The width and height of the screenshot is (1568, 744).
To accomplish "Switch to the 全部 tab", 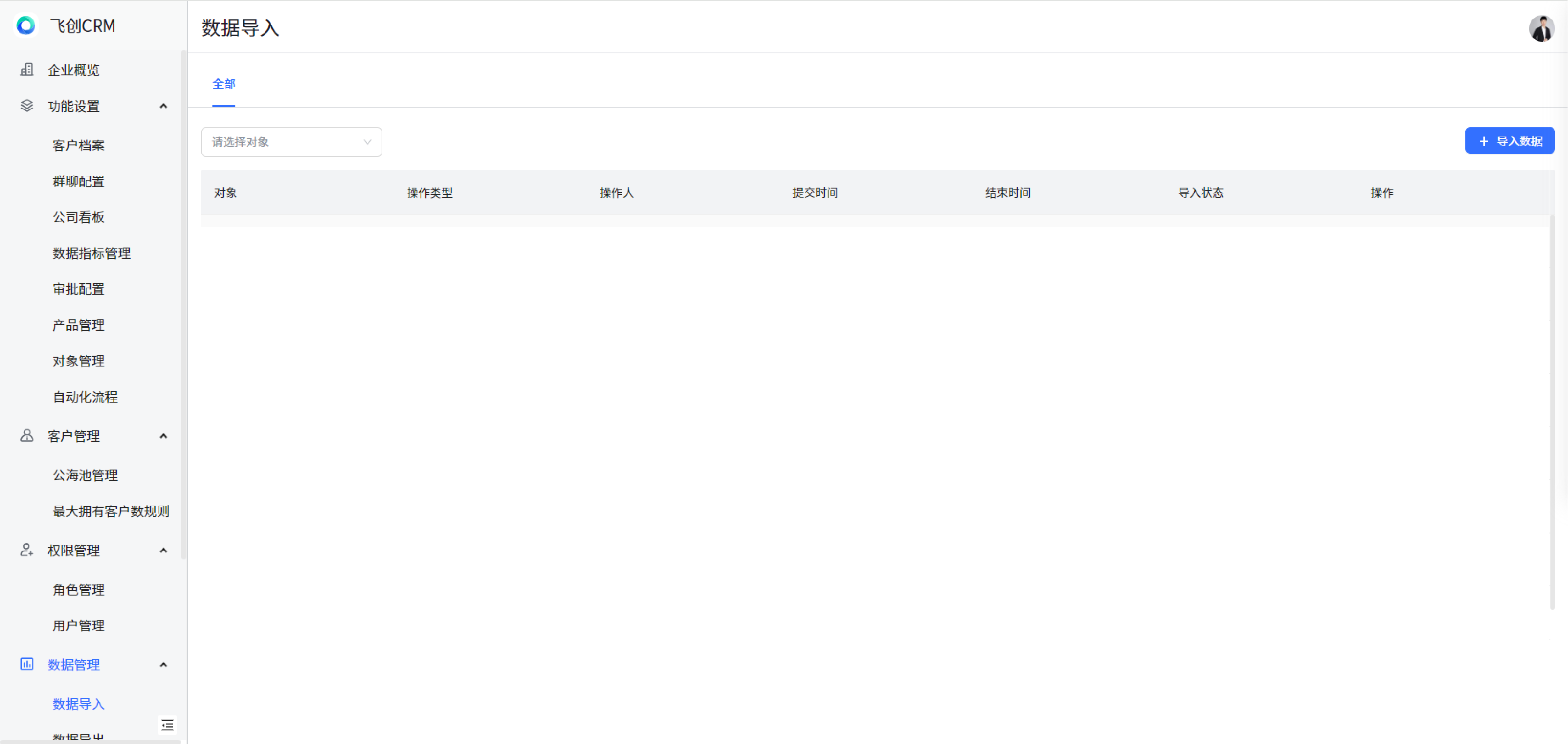I will click(223, 84).
